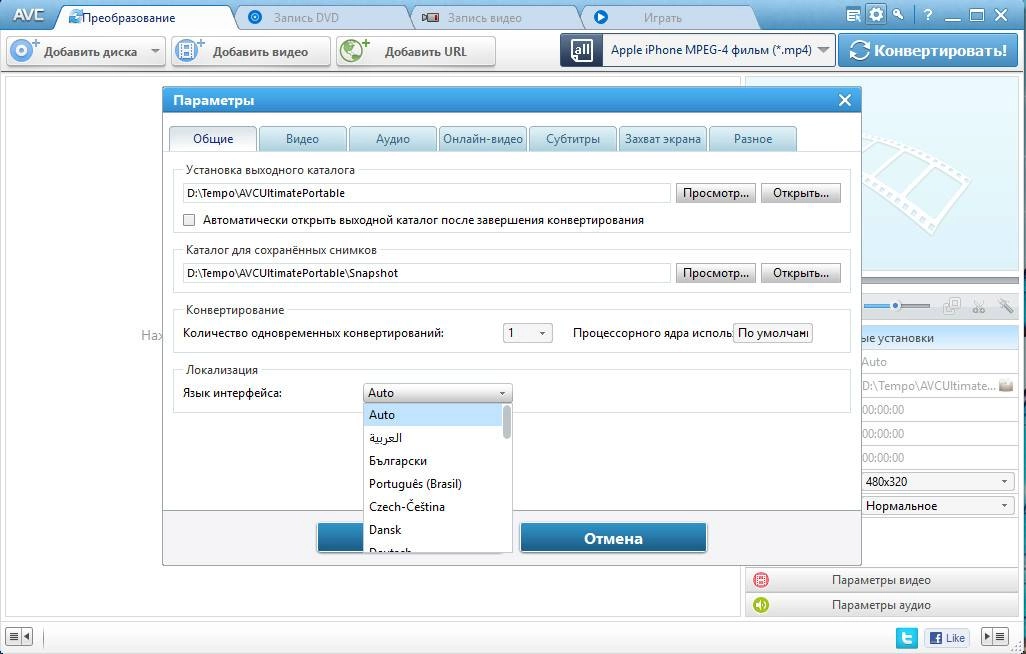Open the Разное settings tab
Screen dimensions: 1026x654
(753, 139)
